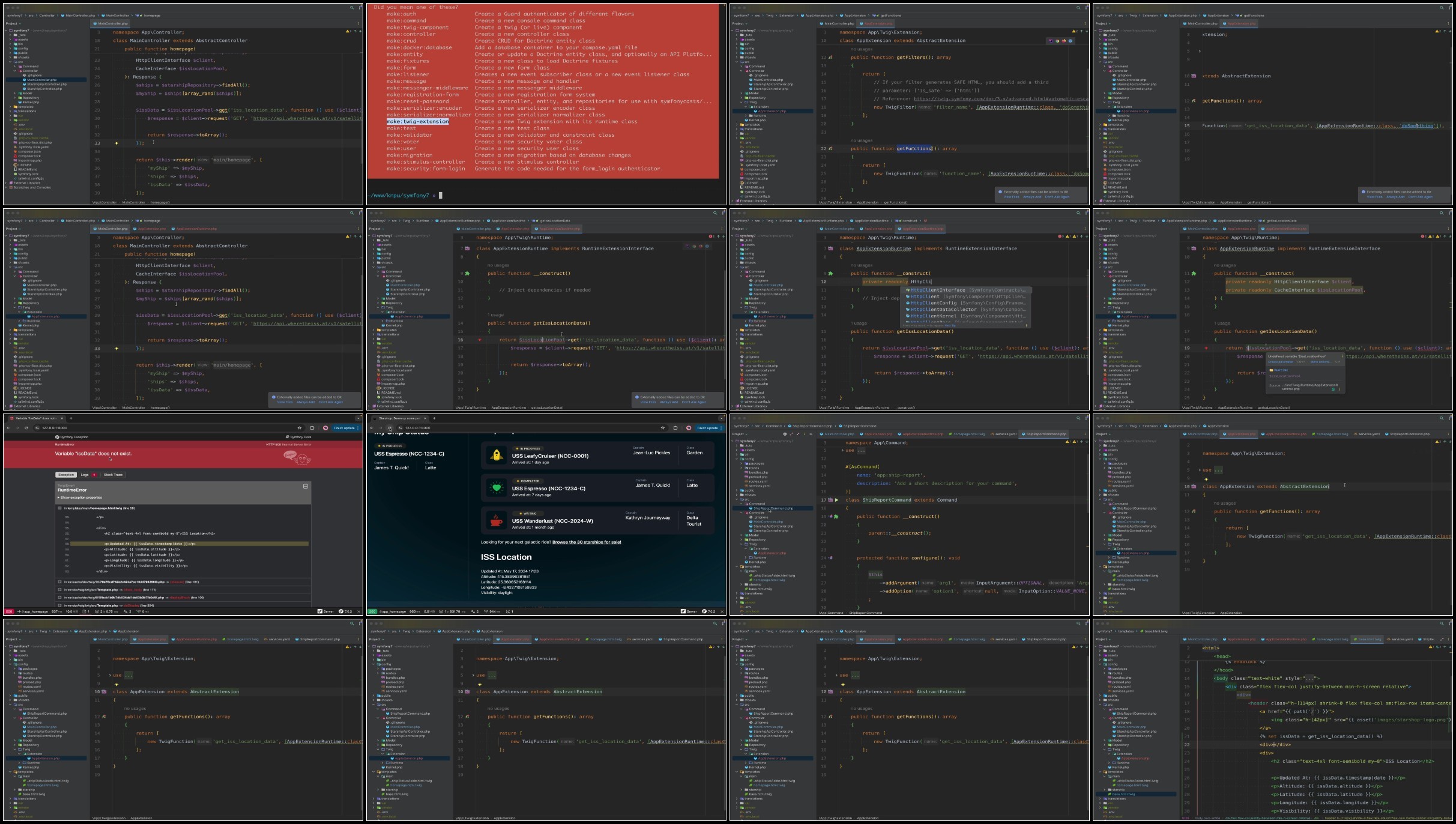Expand the Template.php block_body line 171 trace
This screenshot has height=824, width=1456.
tap(59, 590)
